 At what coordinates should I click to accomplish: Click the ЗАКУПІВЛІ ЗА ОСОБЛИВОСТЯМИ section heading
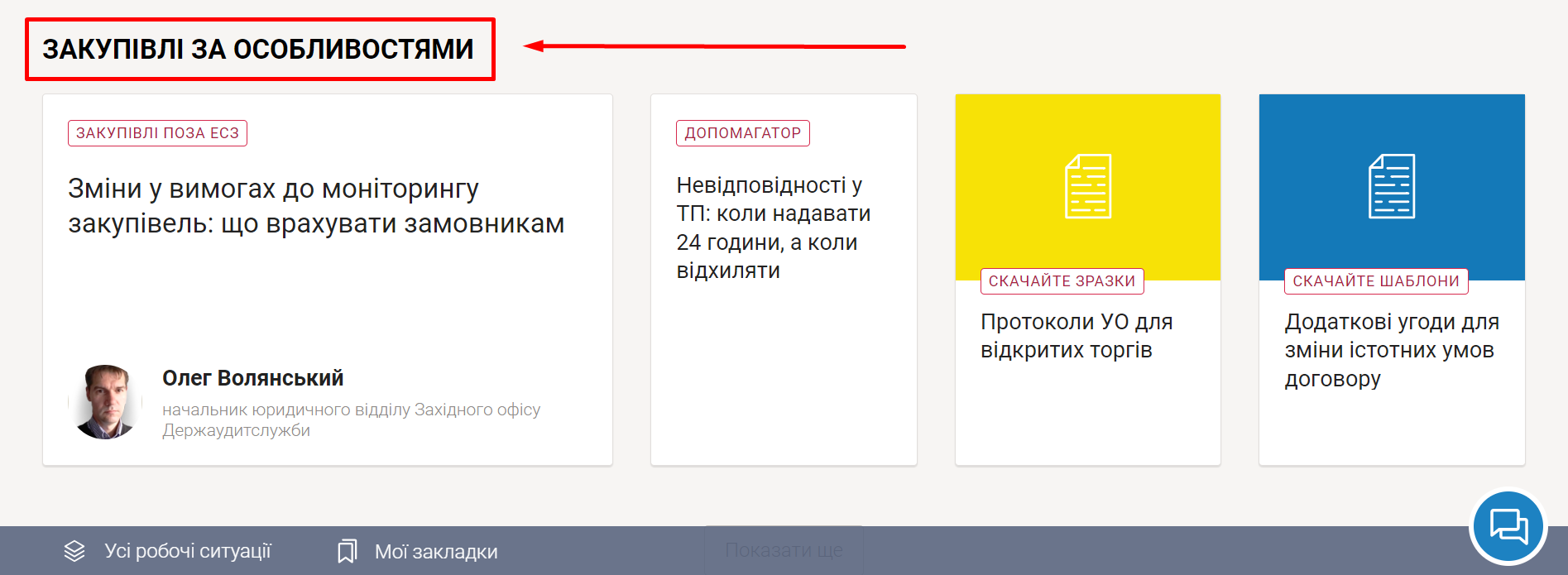click(258, 50)
